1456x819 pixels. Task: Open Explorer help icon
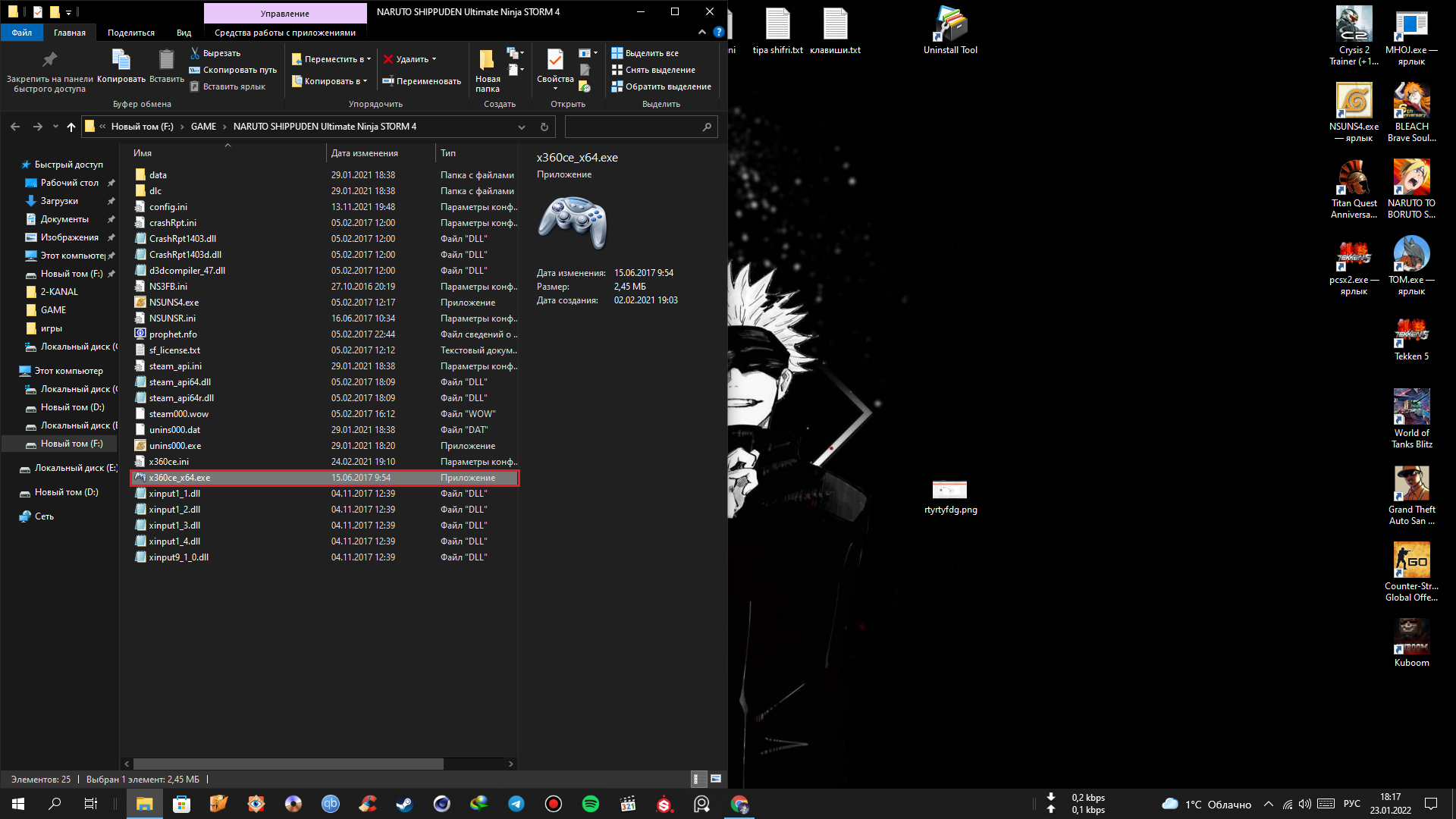(718, 32)
